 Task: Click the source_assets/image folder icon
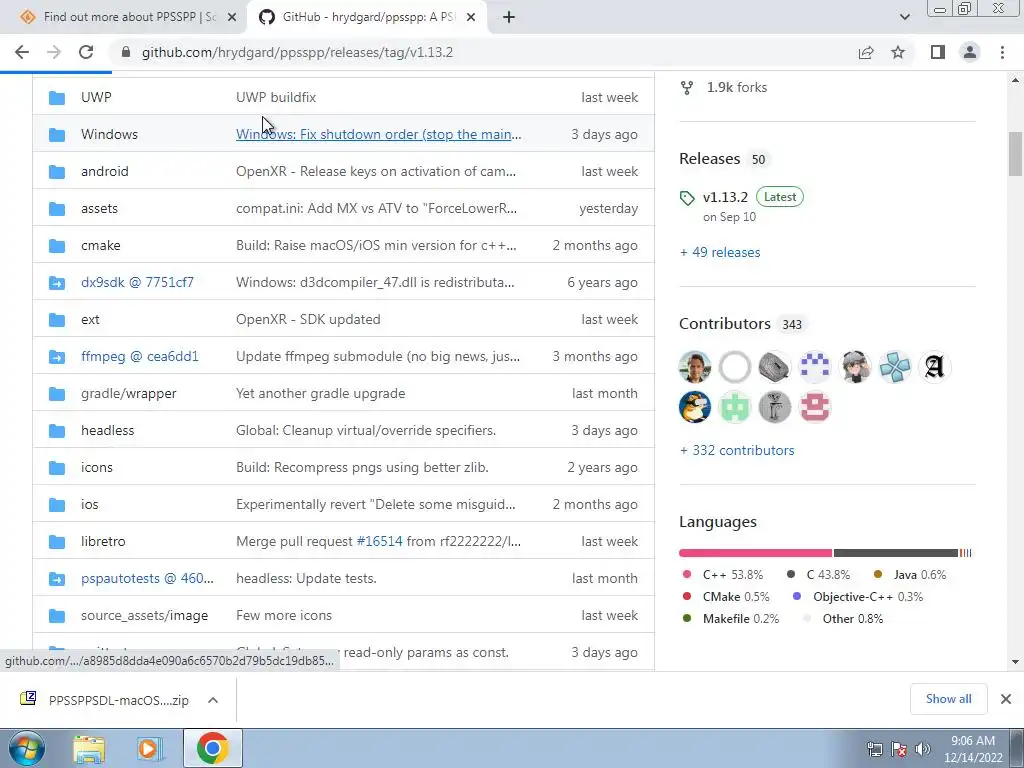[57, 616]
